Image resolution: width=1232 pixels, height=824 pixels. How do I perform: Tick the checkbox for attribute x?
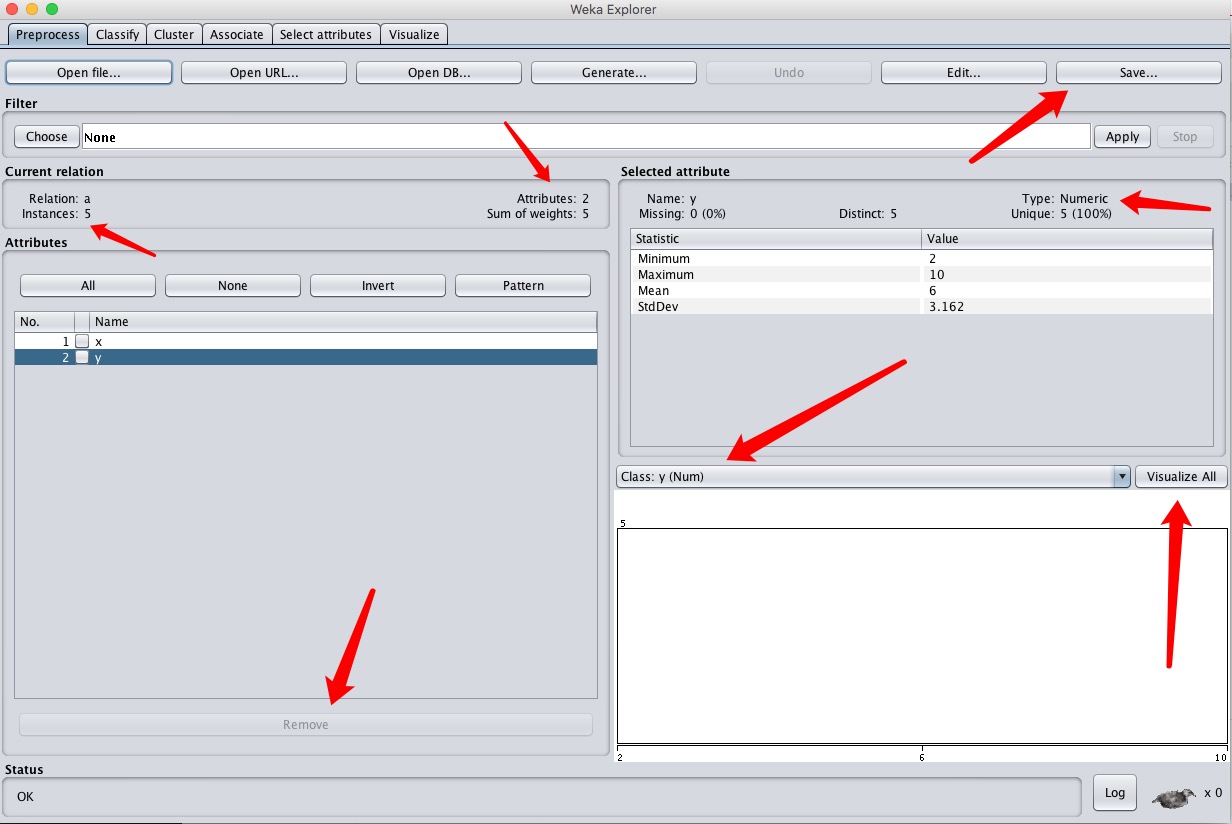click(82, 341)
